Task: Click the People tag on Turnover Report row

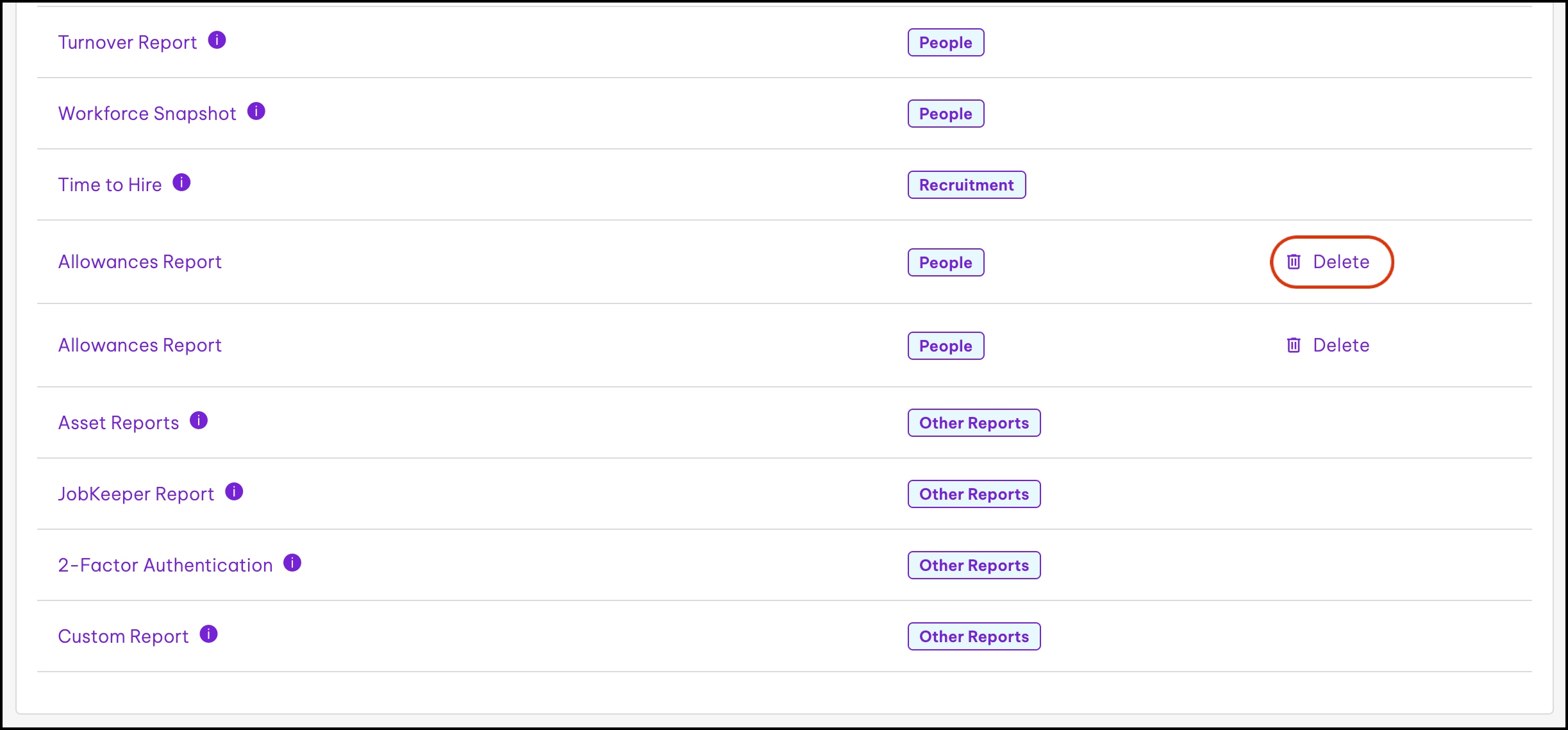Action: pyautogui.click(x=946, y=42)
